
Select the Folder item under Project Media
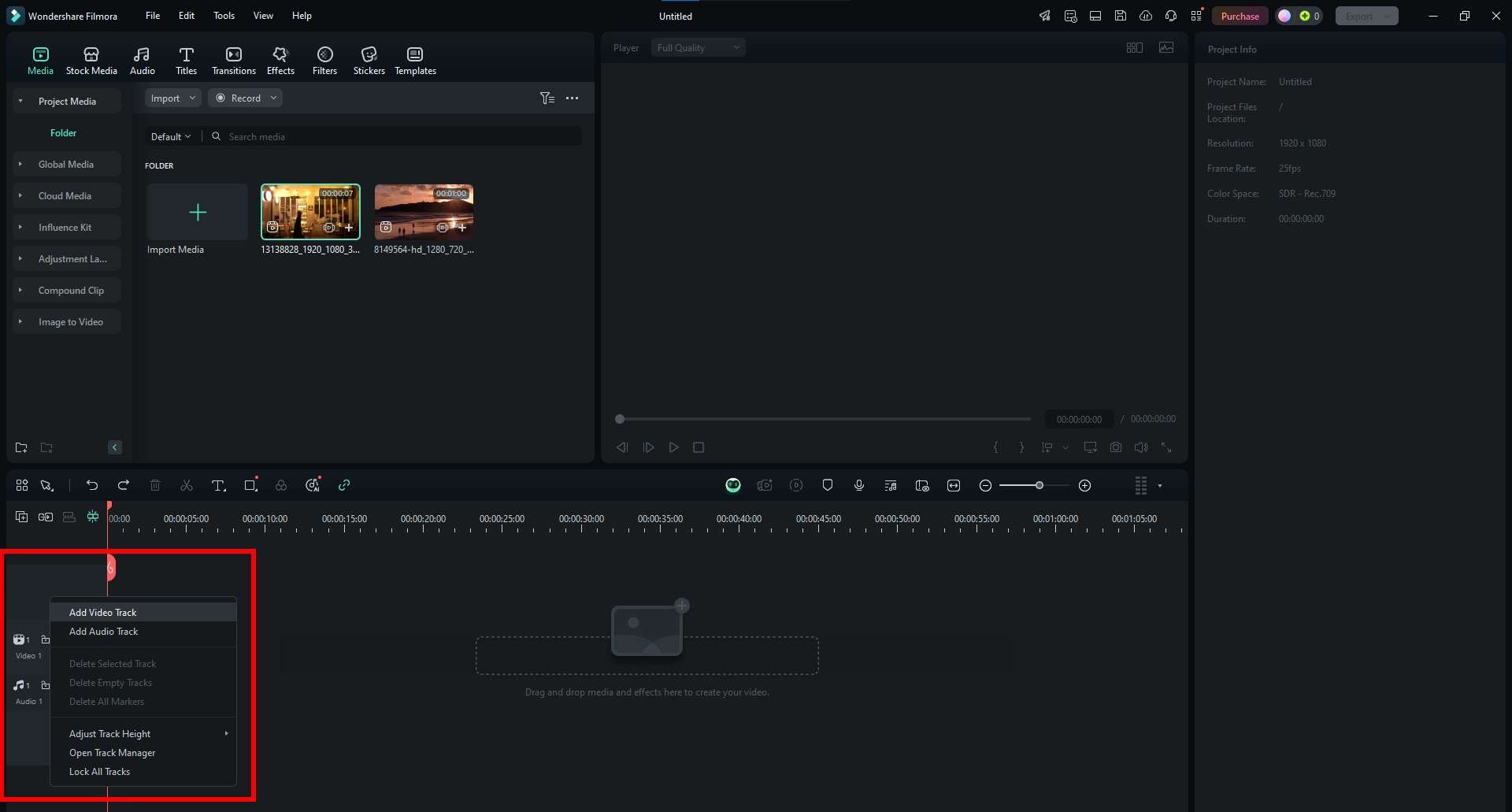[63, 132]
